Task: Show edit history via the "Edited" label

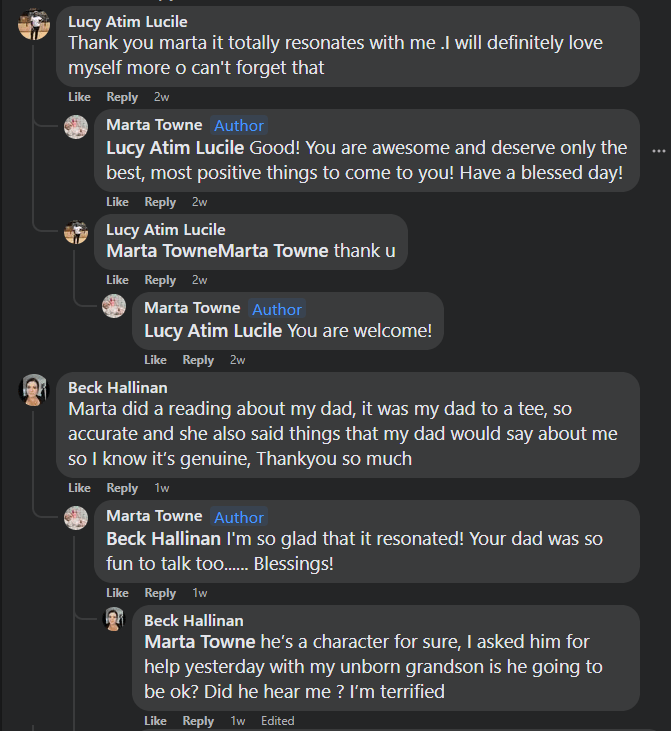Action: coord(278,721)
